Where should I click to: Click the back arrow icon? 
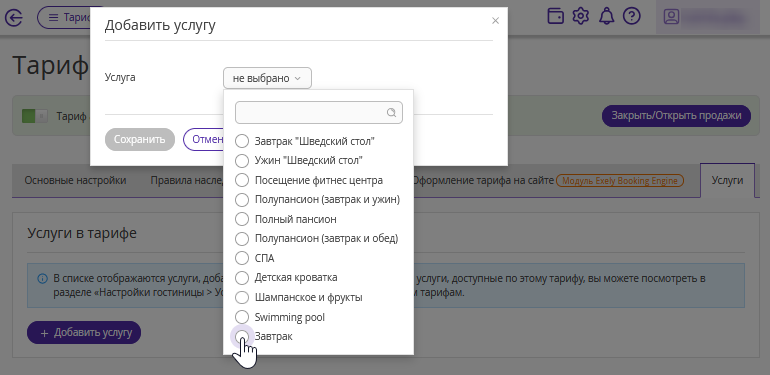14,18
